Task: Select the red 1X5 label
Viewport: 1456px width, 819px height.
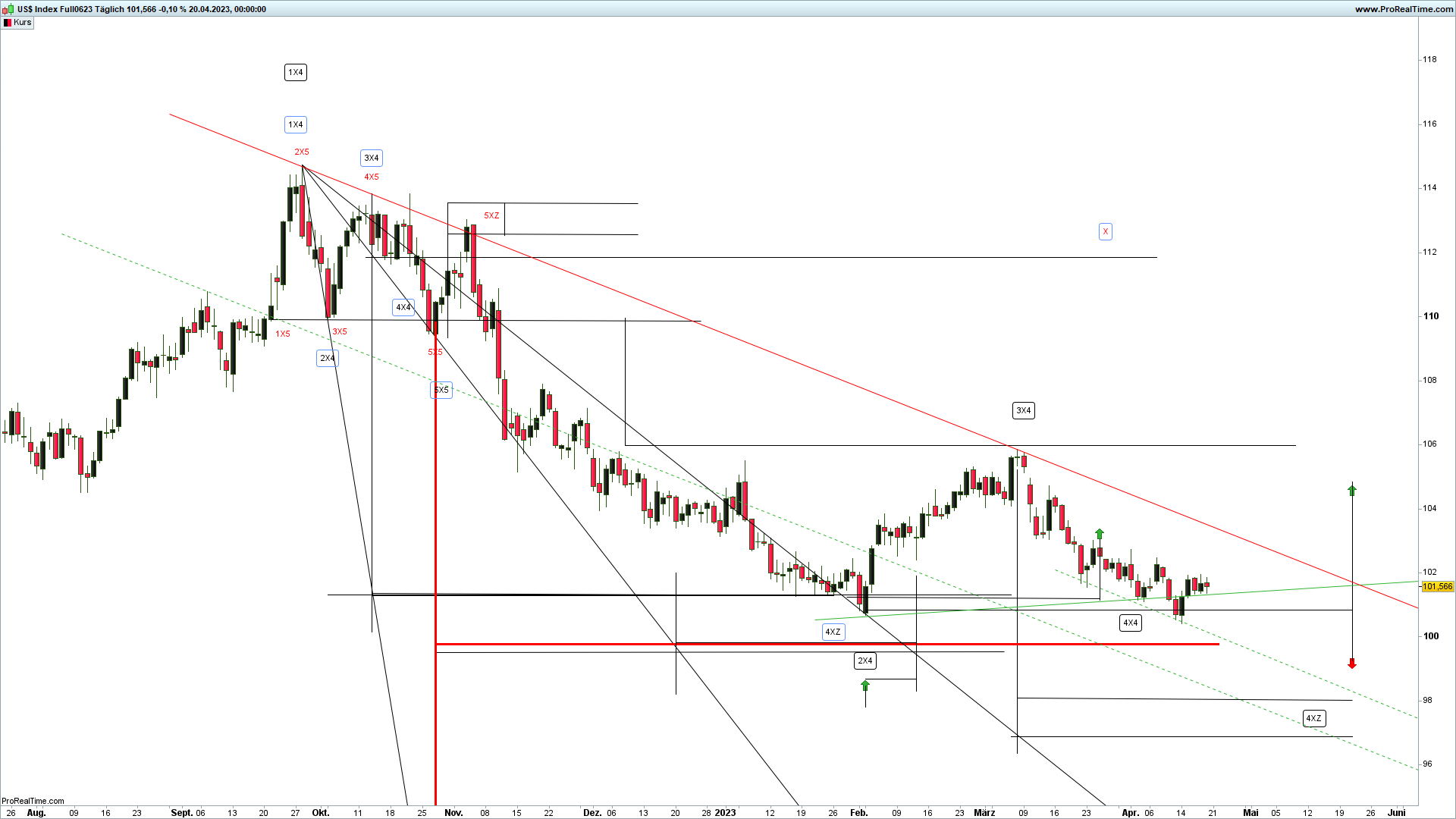Action: (x=283, y=334)
